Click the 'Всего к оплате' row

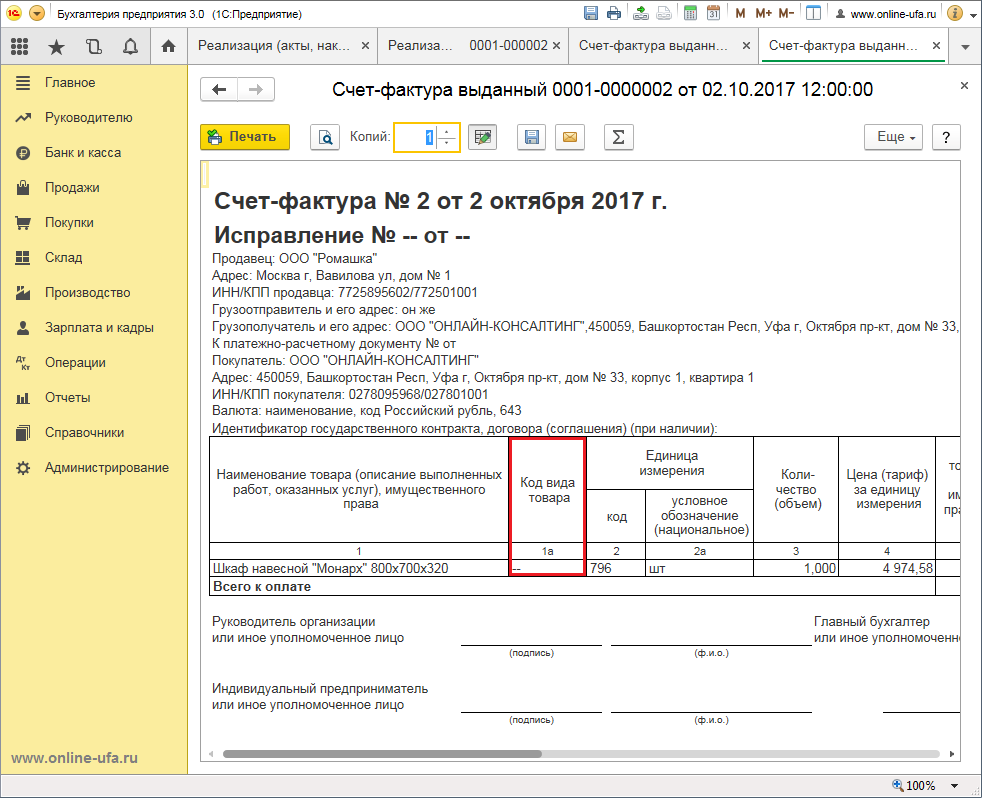point(572,586)
